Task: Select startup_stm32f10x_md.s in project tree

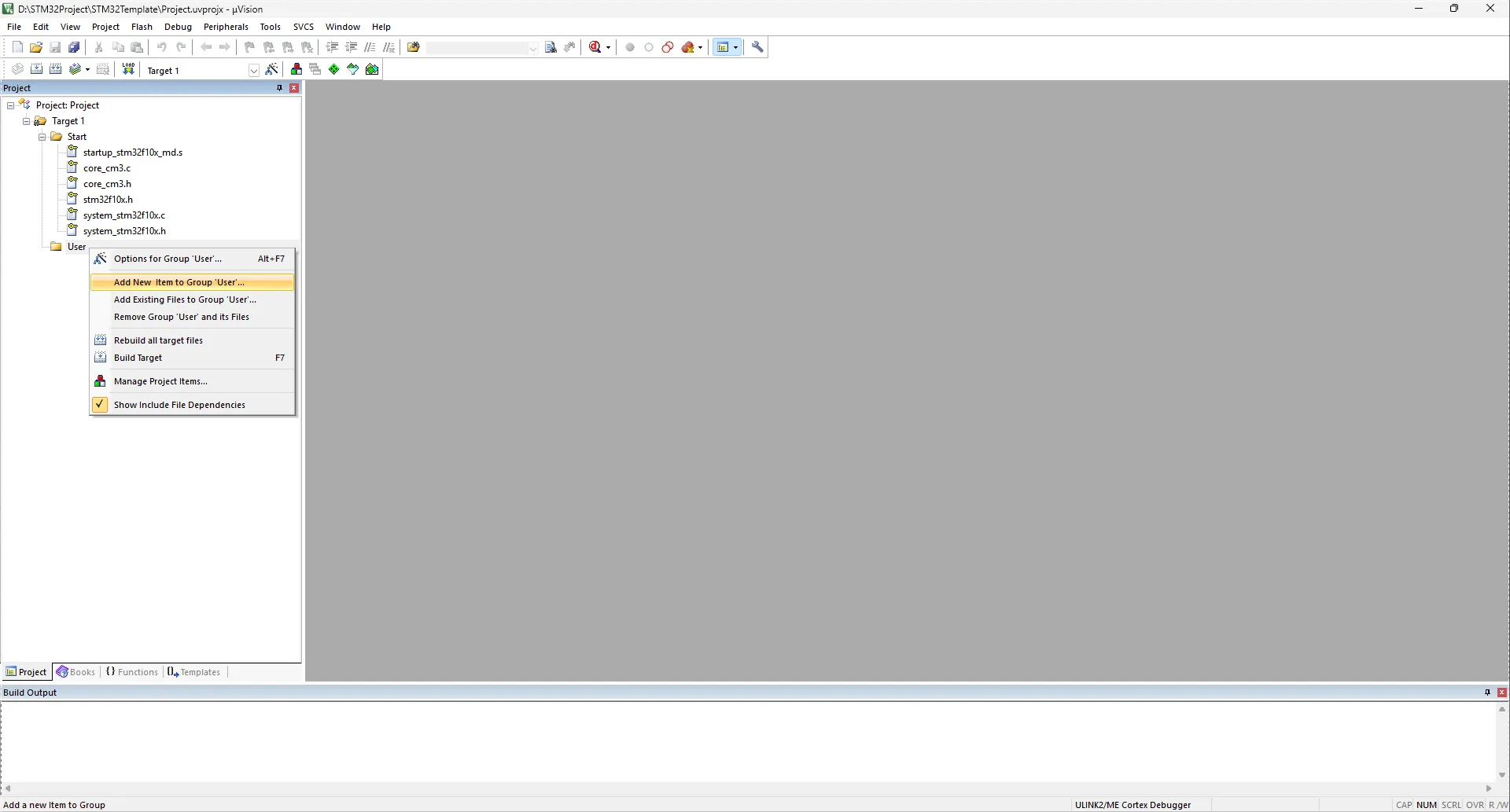Action: 133,152
